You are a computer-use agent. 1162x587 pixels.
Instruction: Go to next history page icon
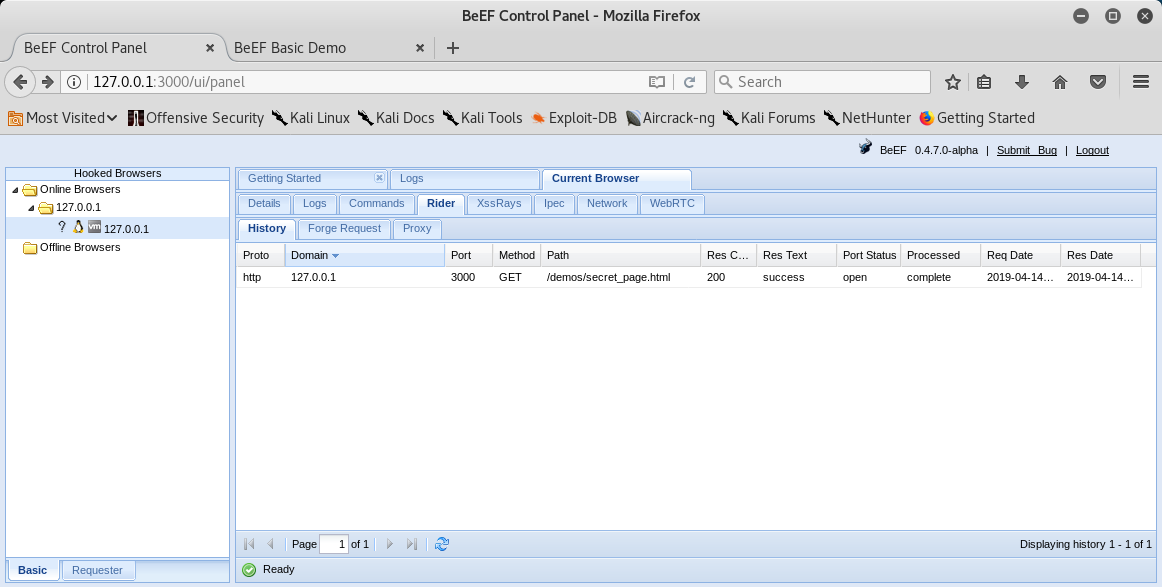(x=390, y=544)
